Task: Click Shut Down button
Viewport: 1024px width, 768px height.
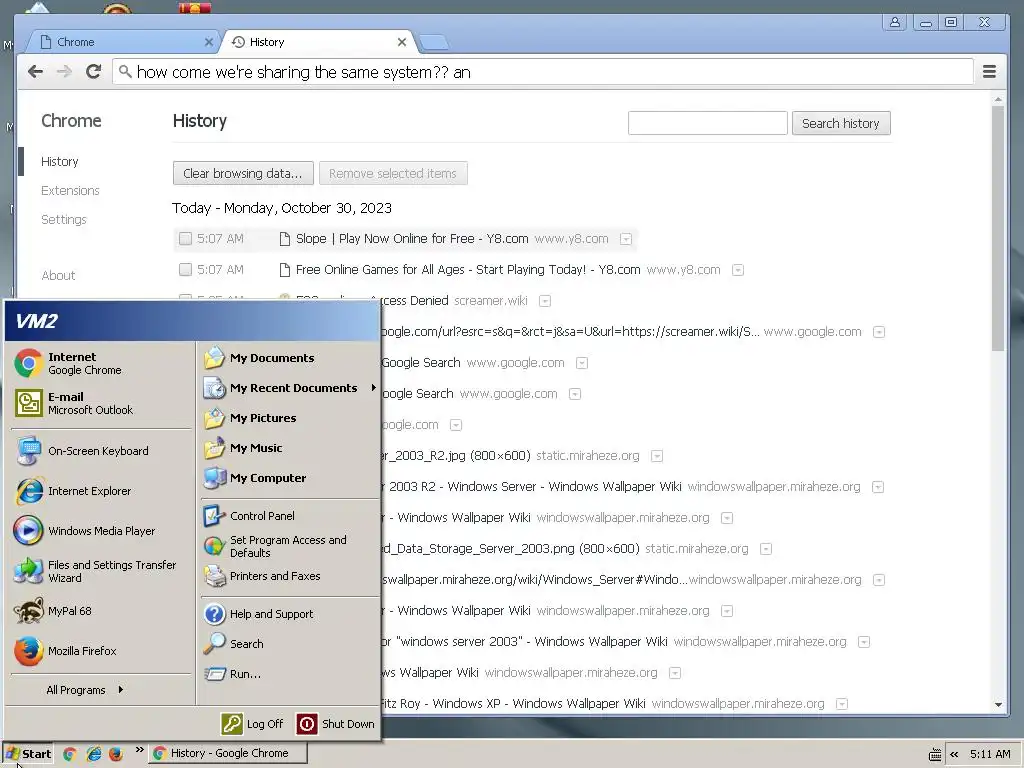Action: click(x=336, y=724)
